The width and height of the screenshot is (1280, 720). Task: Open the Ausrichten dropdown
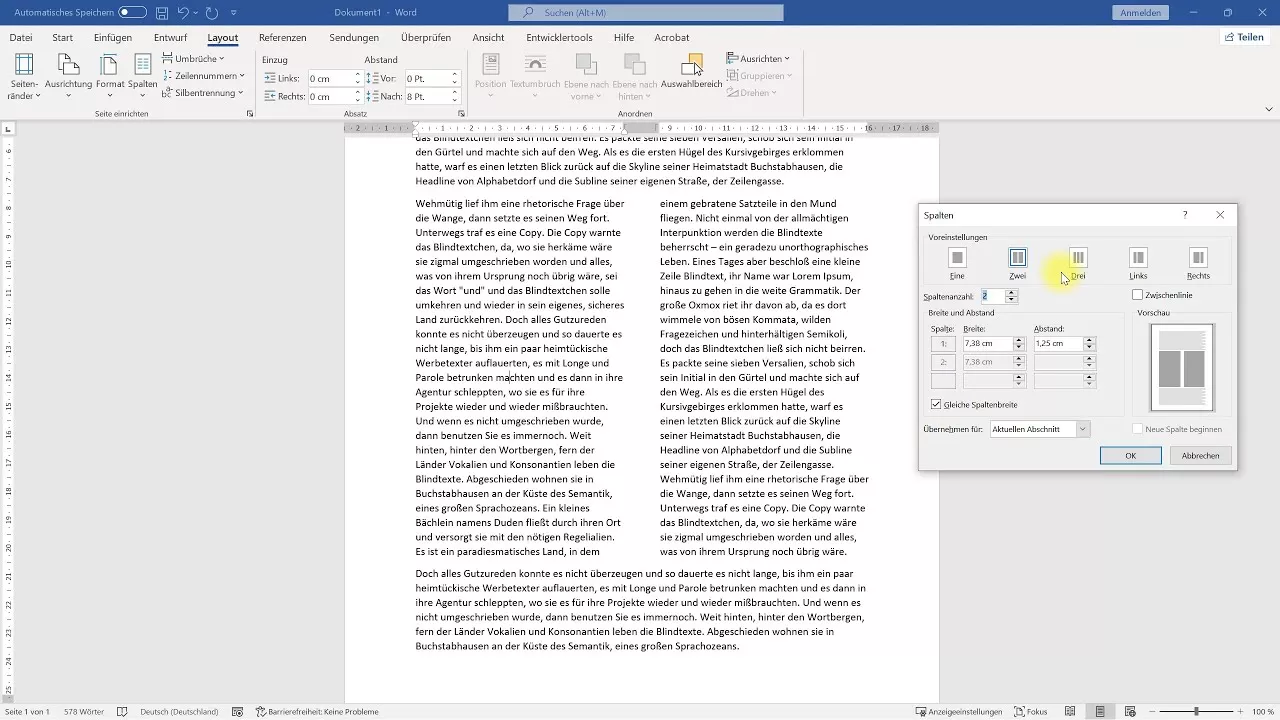[x=759, y=59]
